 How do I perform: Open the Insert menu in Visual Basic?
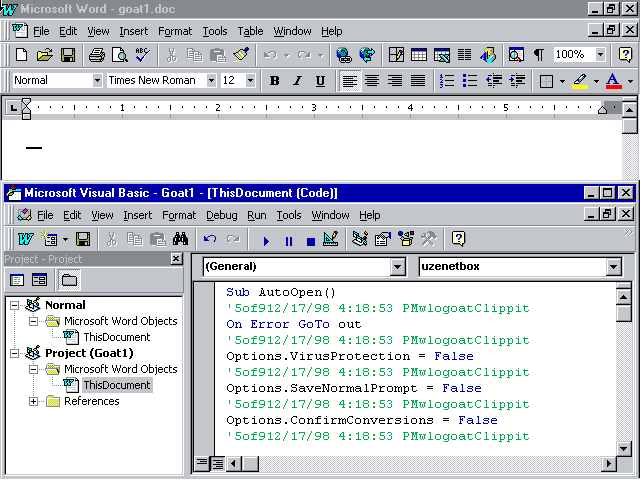click(138, 215)
